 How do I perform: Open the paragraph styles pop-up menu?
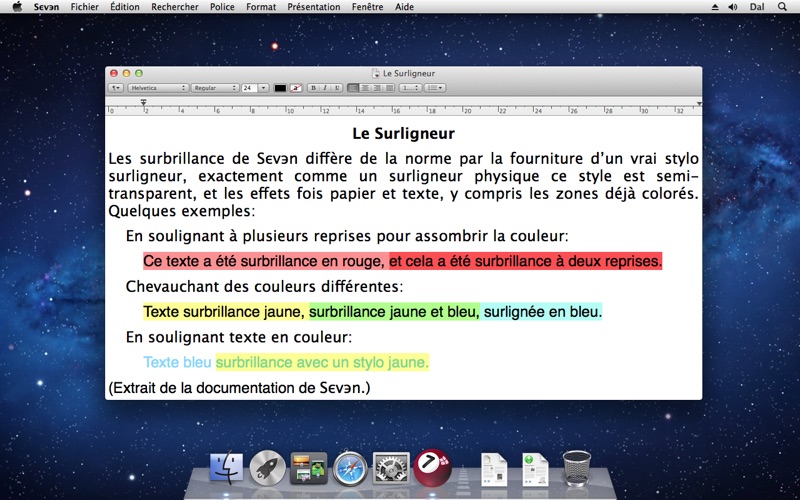pyautogui.click(x=115, y=88)
